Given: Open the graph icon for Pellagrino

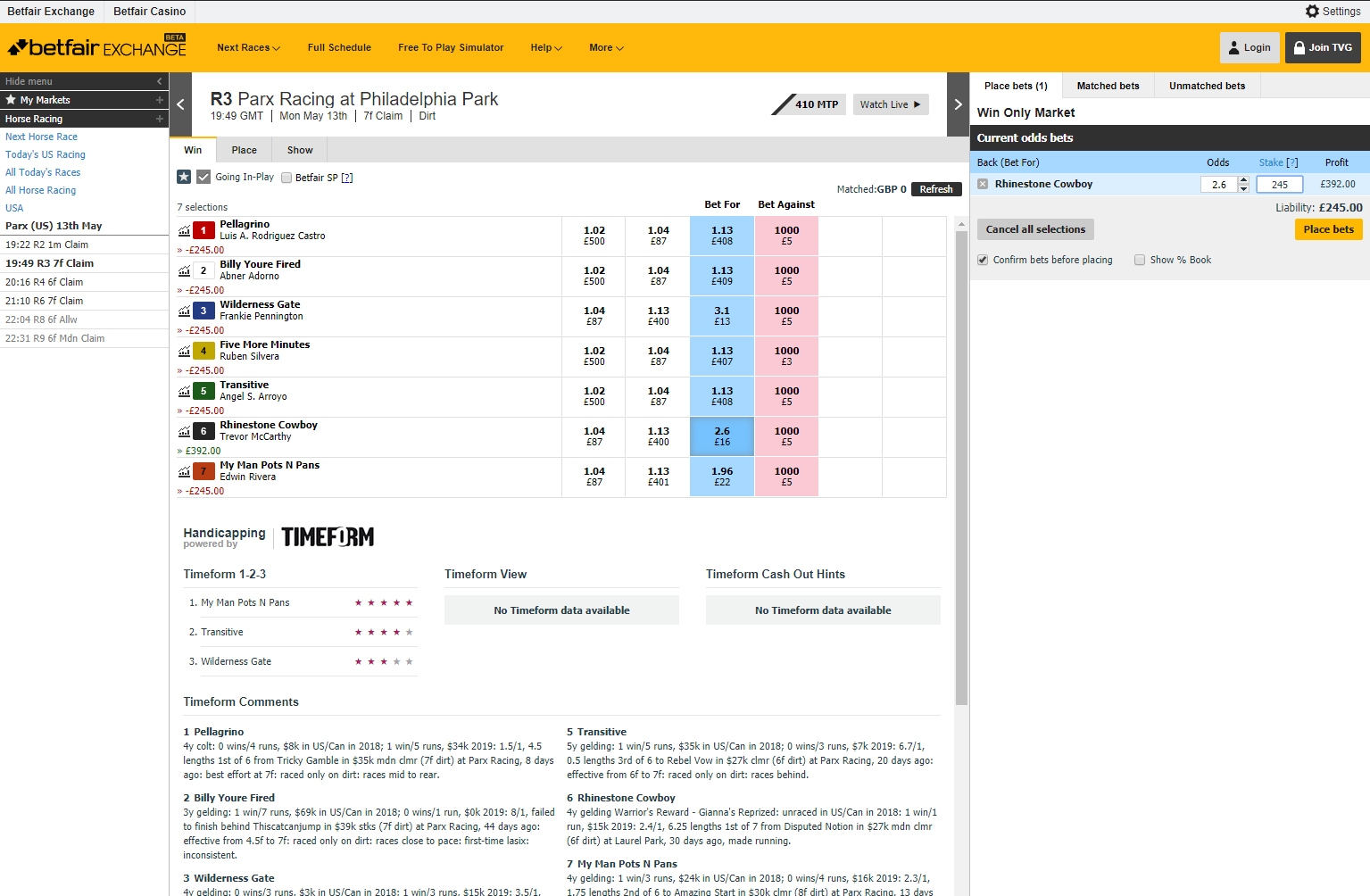Looking at the screenshot, I should (x=184, y=230).
